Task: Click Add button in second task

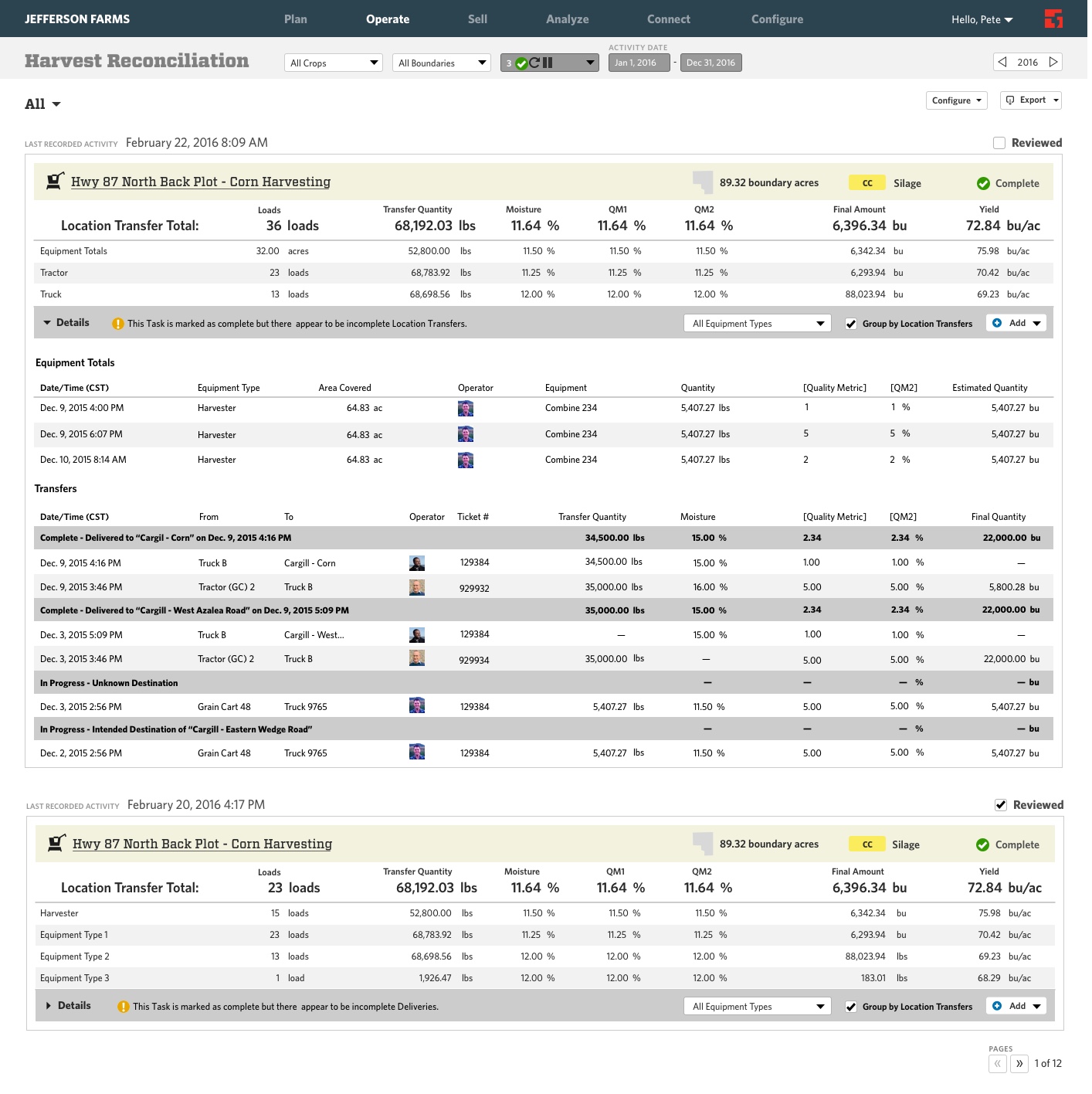Action: click(1016, 1006)
